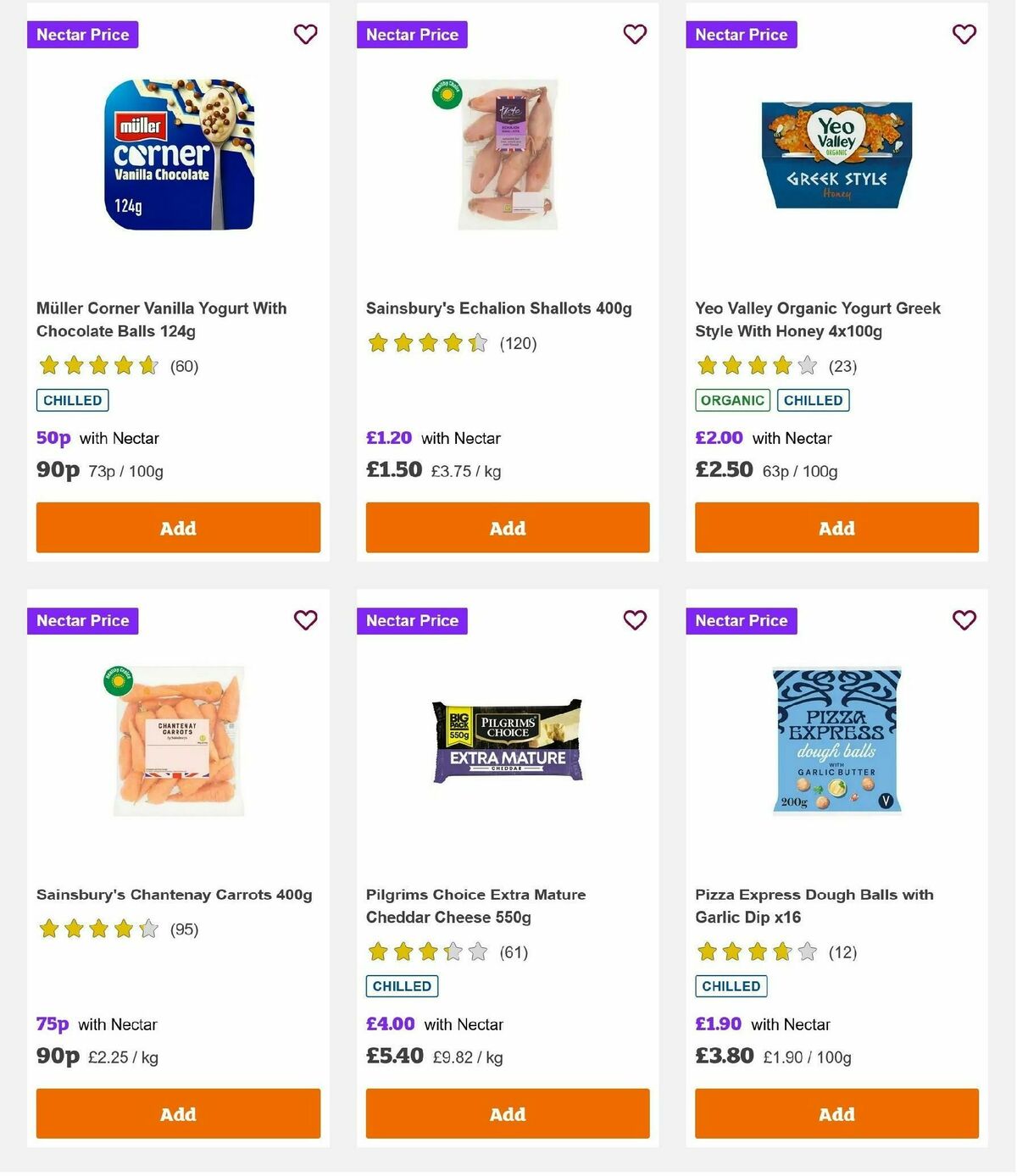
Task: Toggle the CHILLED filter tag on Müller yogurt
Action: pos(72,400)
